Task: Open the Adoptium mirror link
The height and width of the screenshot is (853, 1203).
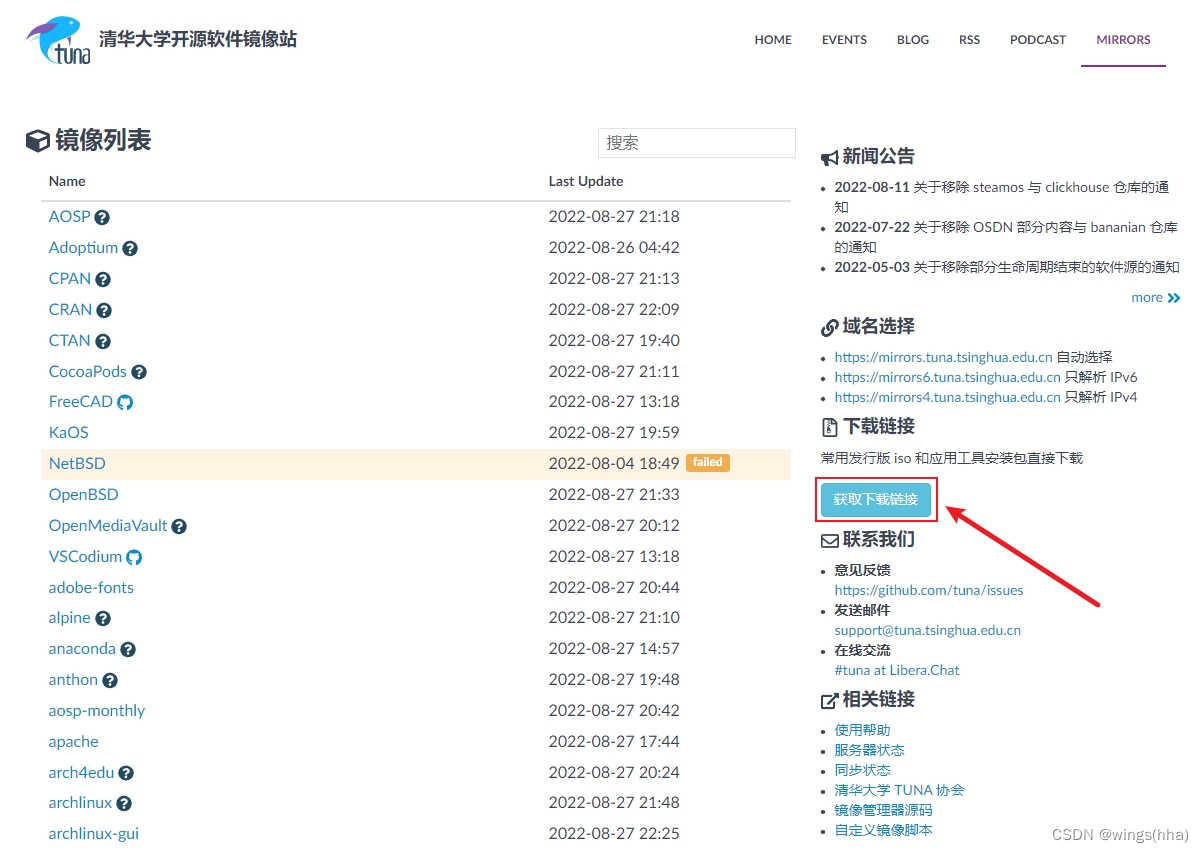Action: 83,248
